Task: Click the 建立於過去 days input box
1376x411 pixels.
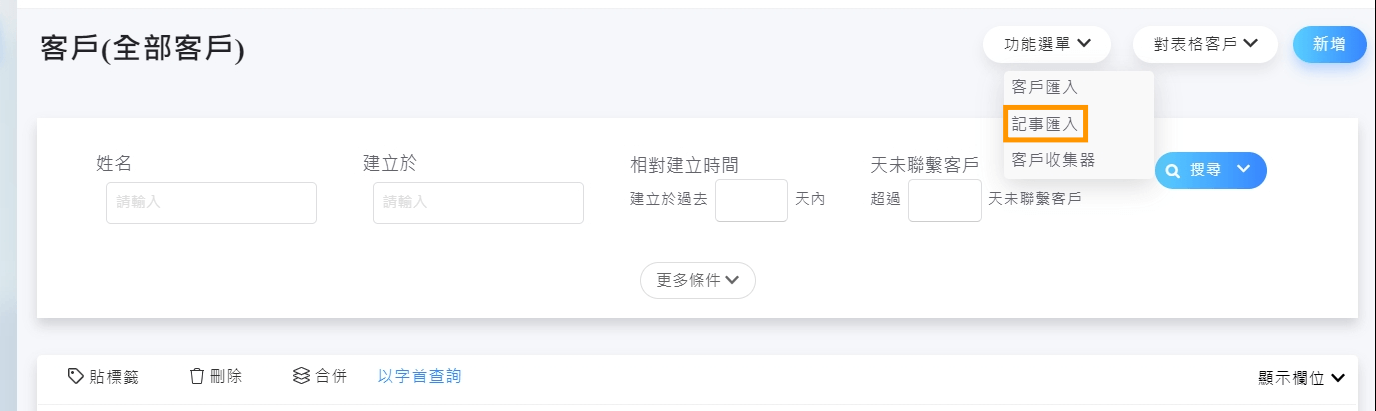Action: [751, 200]
